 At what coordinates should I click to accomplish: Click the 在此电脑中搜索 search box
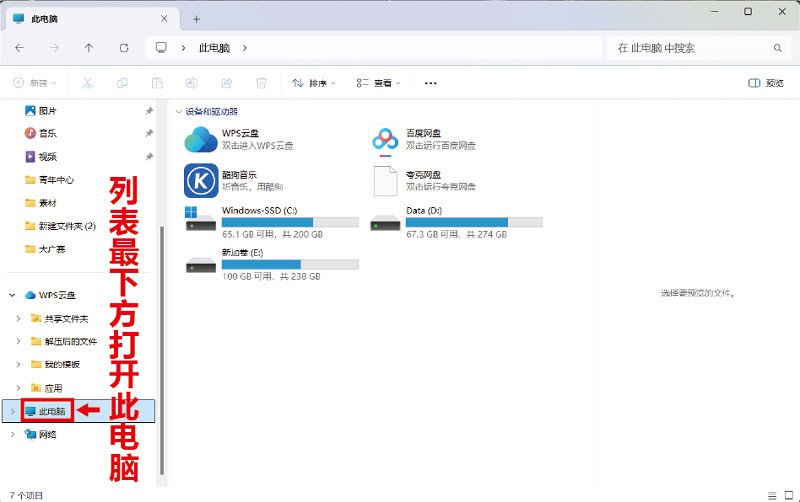point(690,48)
